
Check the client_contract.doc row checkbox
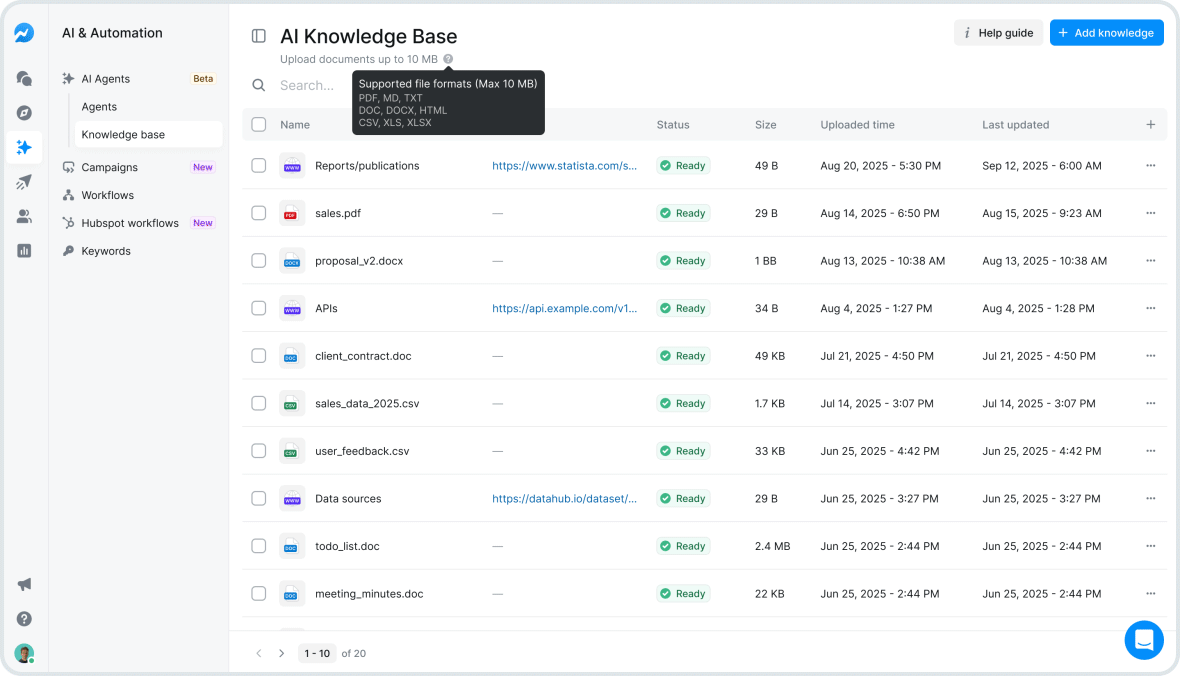point(259,355)
